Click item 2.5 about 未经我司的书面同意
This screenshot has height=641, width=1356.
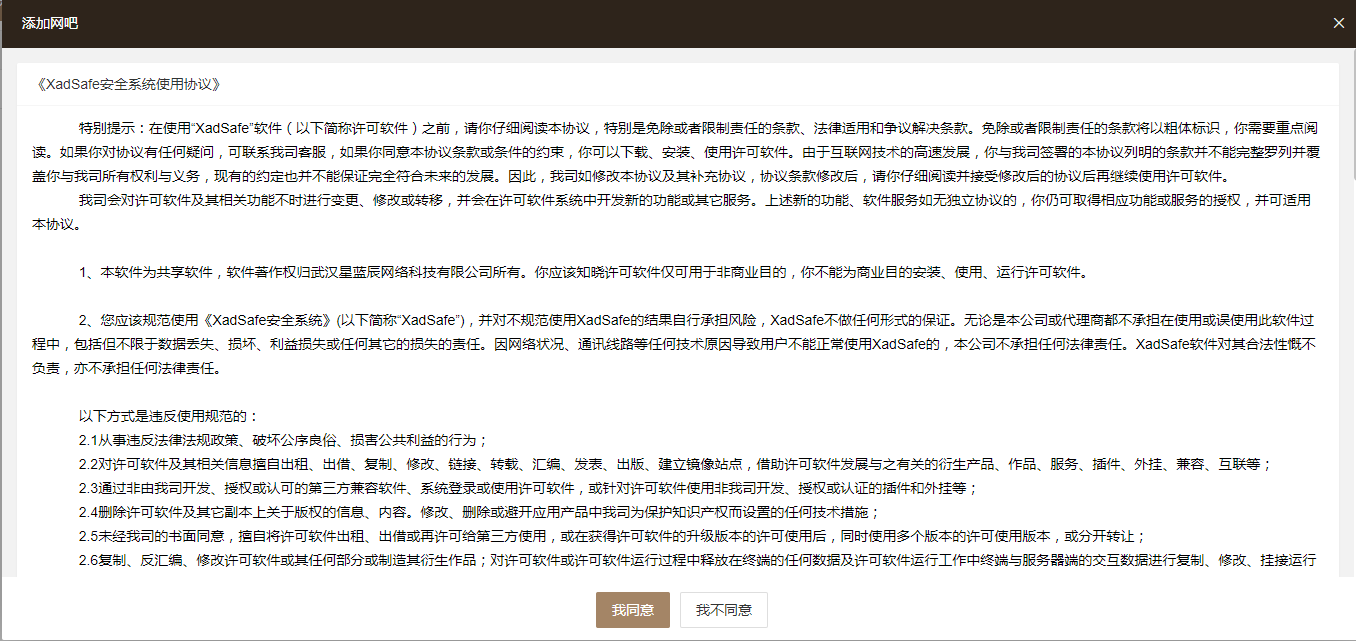pyautogui.click(x=612, y=536)
